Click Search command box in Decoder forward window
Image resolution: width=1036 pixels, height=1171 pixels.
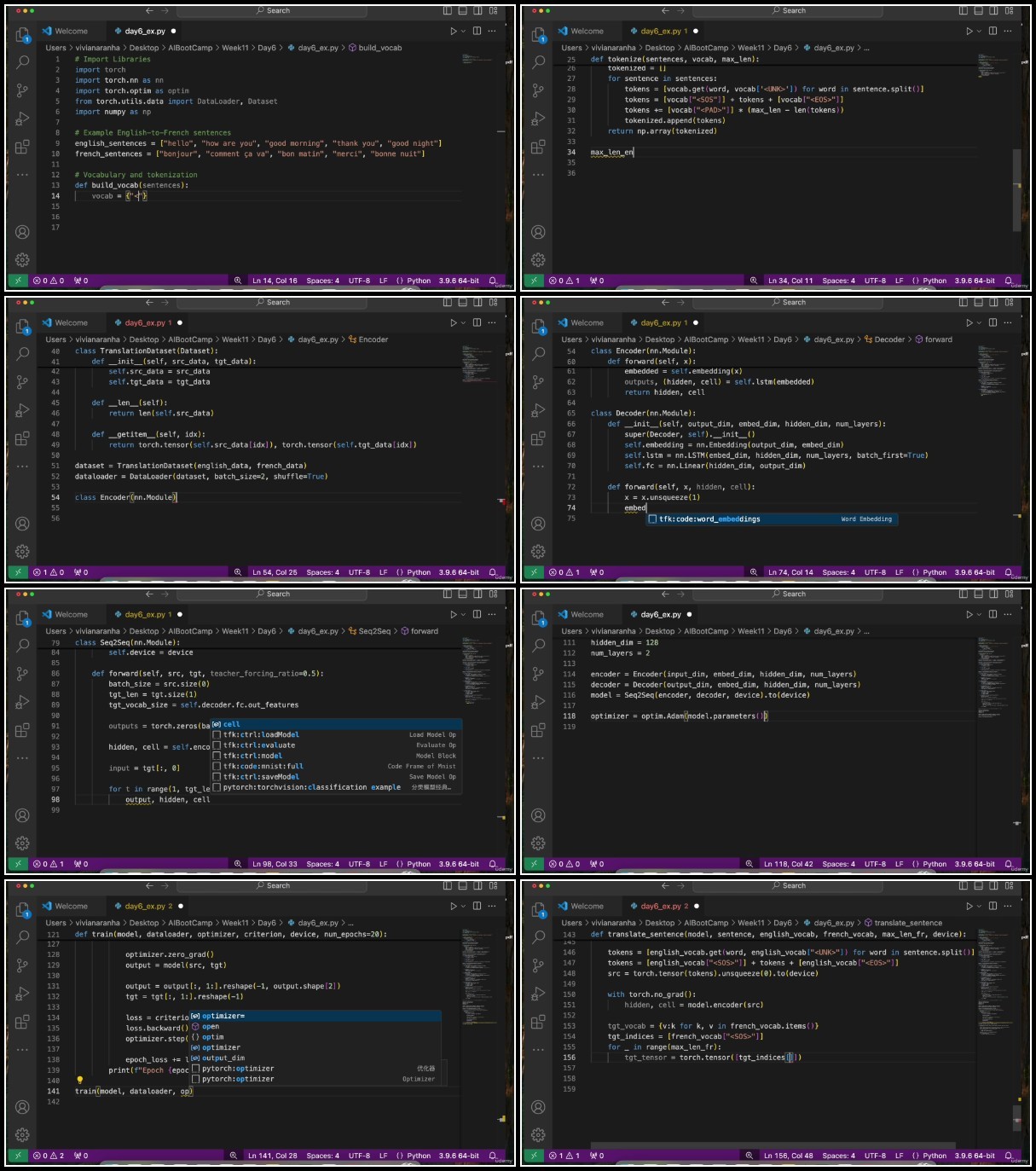788,303
